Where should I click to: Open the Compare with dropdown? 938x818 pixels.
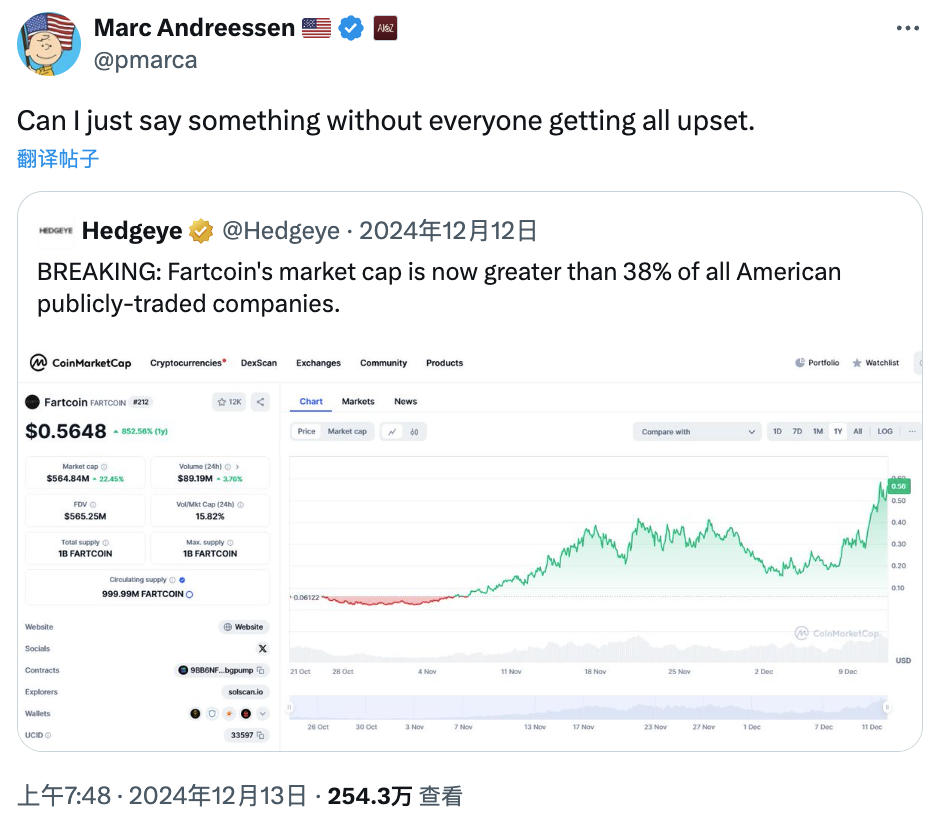pyautogui.click(x=697, y=431)
